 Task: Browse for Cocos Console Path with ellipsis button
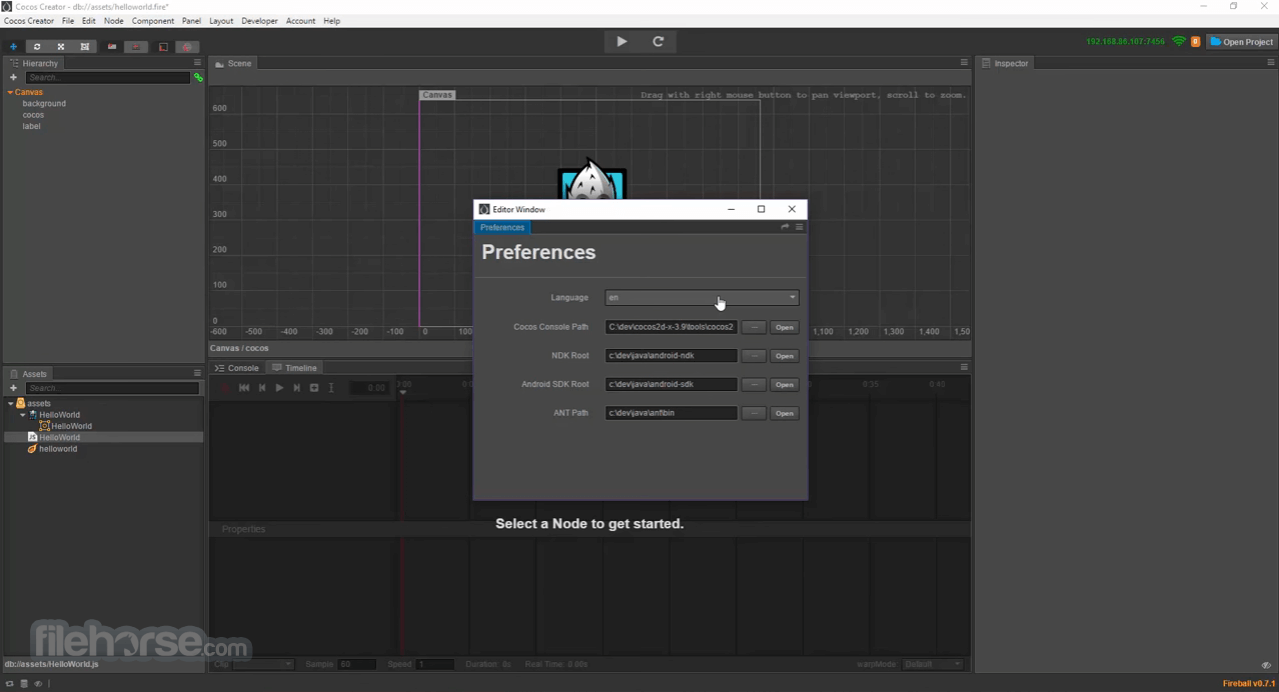754,327
